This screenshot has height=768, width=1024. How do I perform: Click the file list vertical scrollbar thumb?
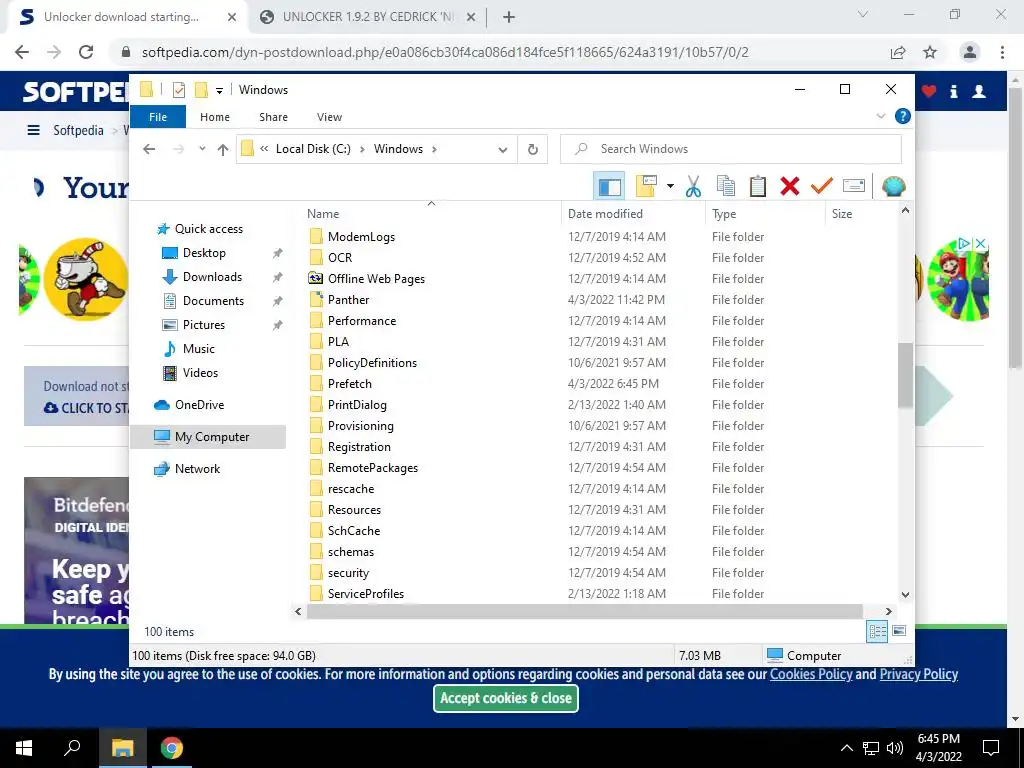pyautogui.click(x=905, y=375)
